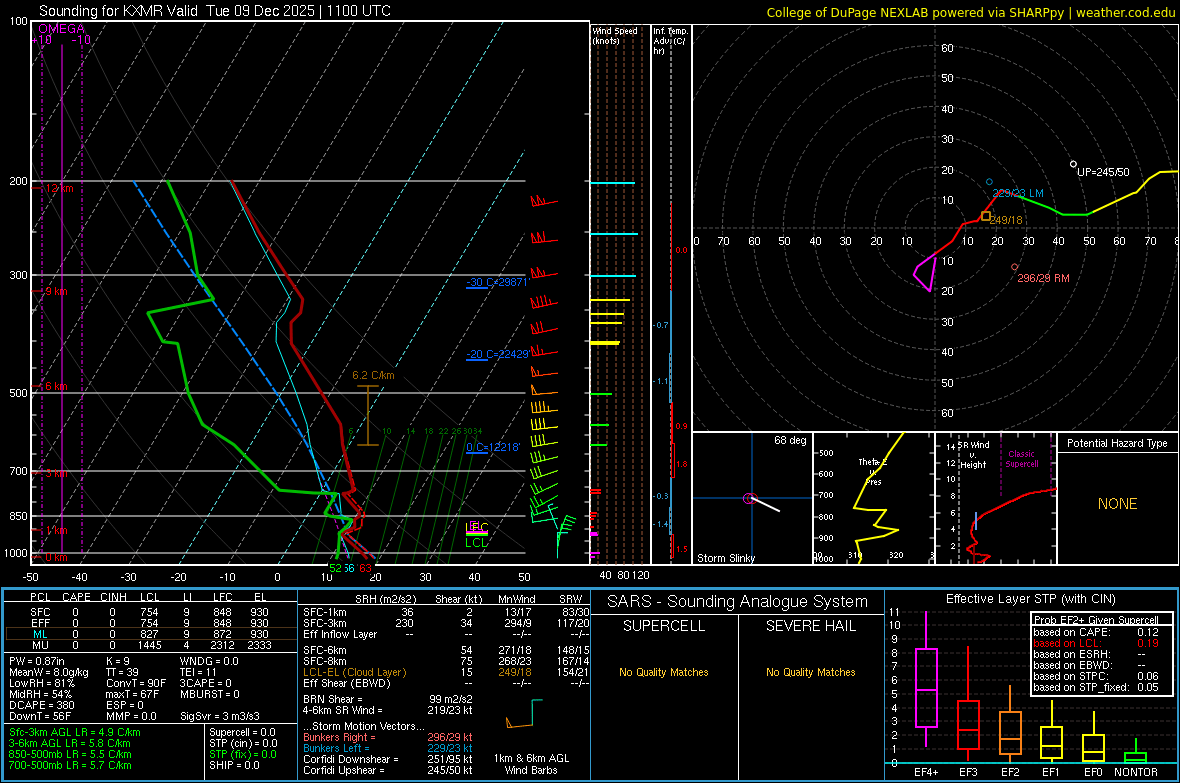Image resolution: width=1180 pixels, height=783 pixels.
Task: Select the highlighted ML parcel row
Action: [x=150, y=634]
